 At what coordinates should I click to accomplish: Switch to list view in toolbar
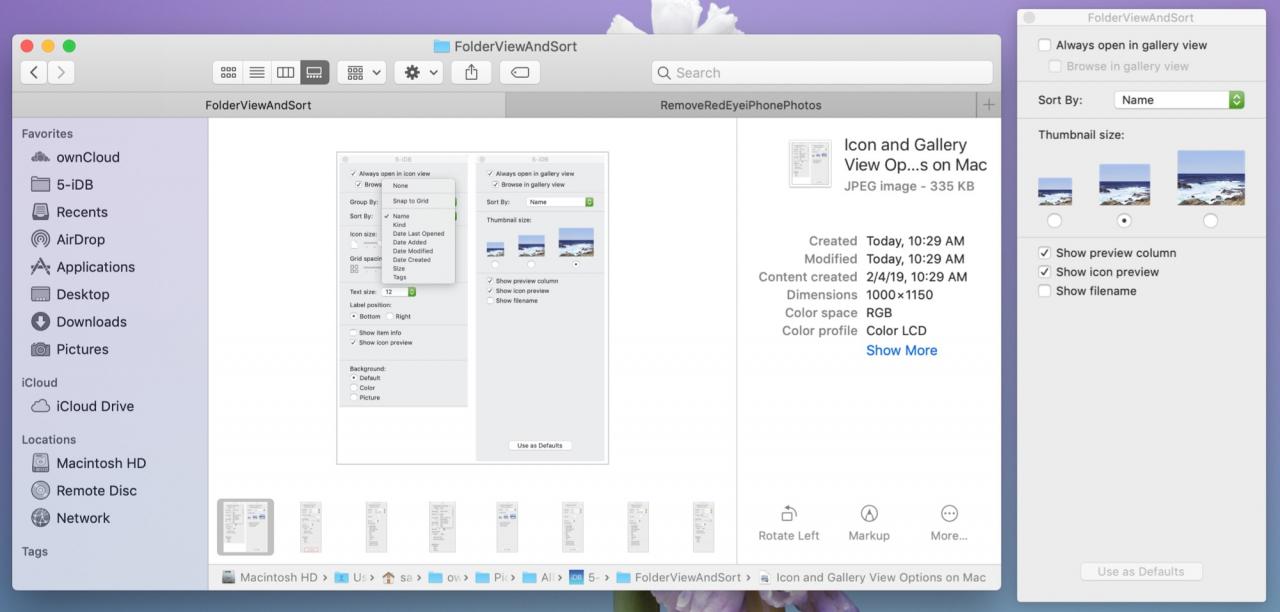click(x=257, y=72)
